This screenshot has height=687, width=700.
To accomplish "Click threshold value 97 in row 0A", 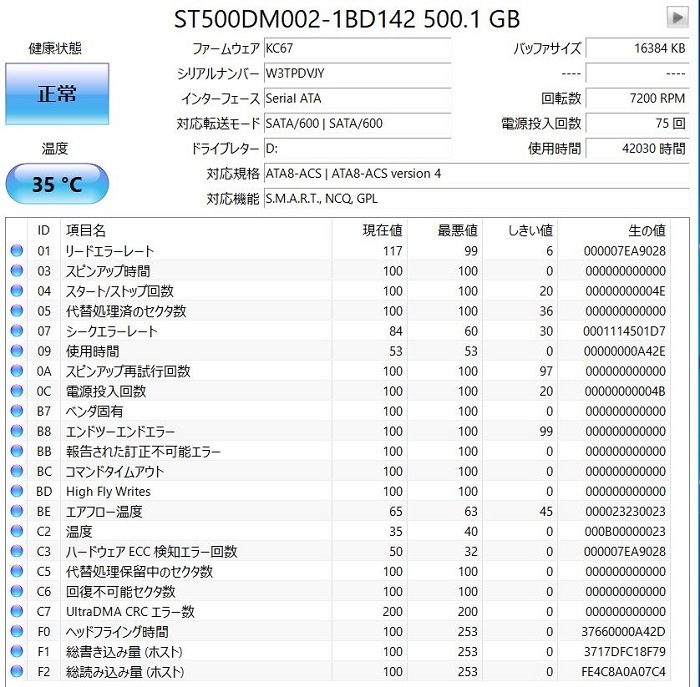I will pyautogui.click(x=546, y=371).
